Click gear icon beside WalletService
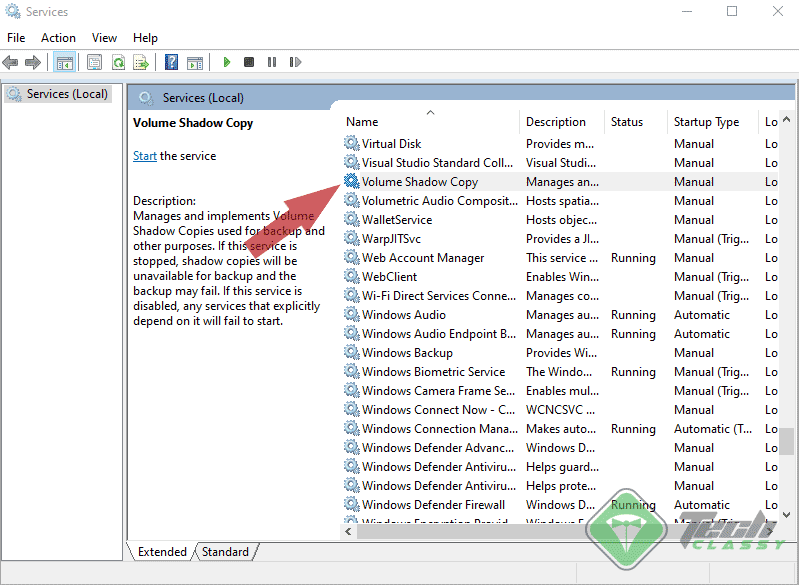This screenshot has height=586, width=799. 352,219
